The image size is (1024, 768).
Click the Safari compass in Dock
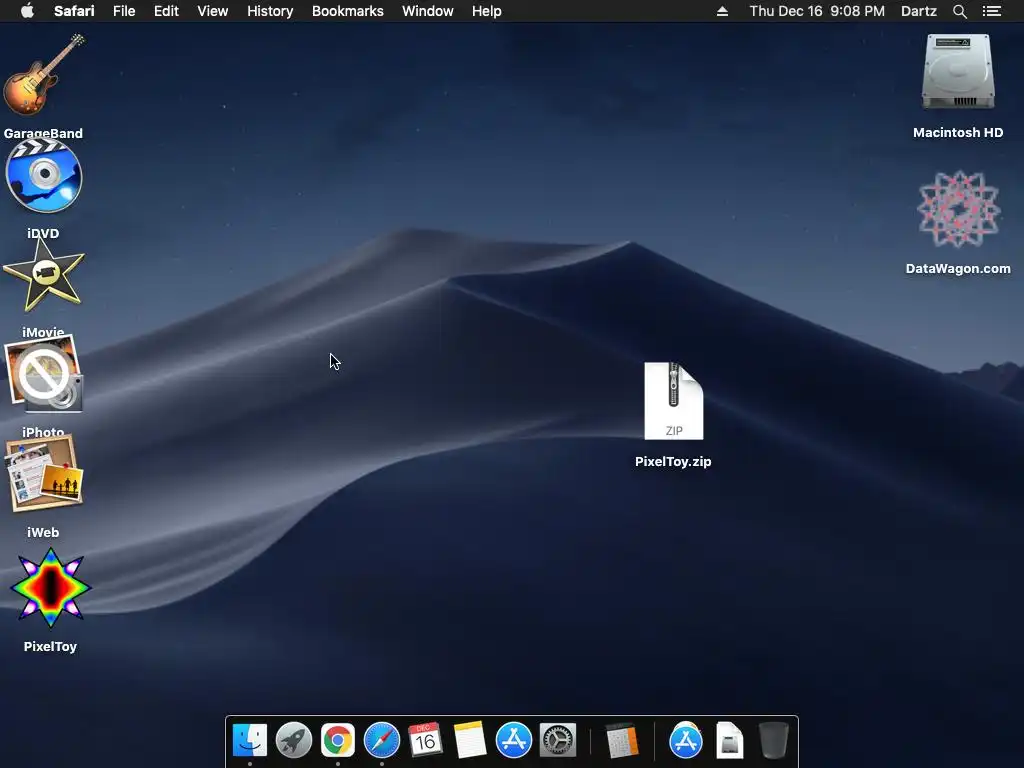tap(381, 741)
